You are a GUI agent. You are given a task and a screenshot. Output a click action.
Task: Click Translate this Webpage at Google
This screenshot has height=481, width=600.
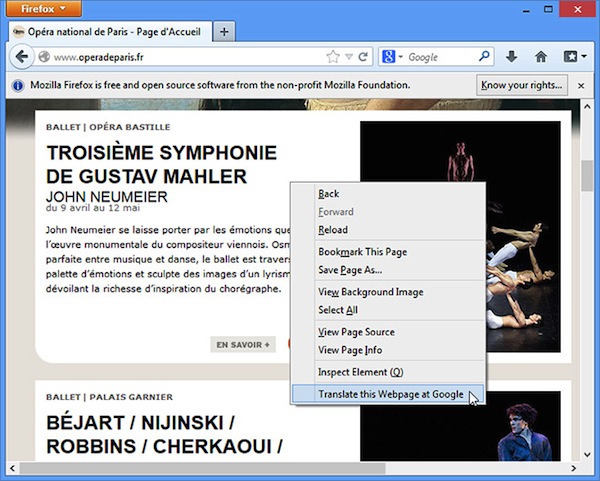(389, 394)
